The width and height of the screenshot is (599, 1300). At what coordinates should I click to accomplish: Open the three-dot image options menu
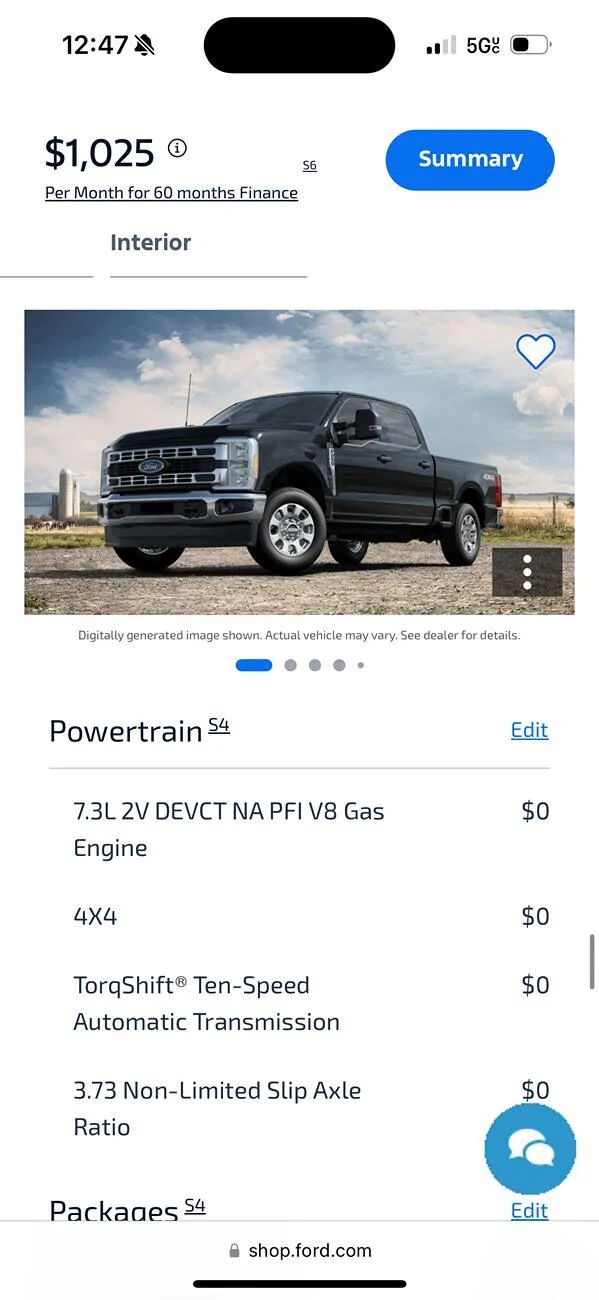[x=527, y=571]
